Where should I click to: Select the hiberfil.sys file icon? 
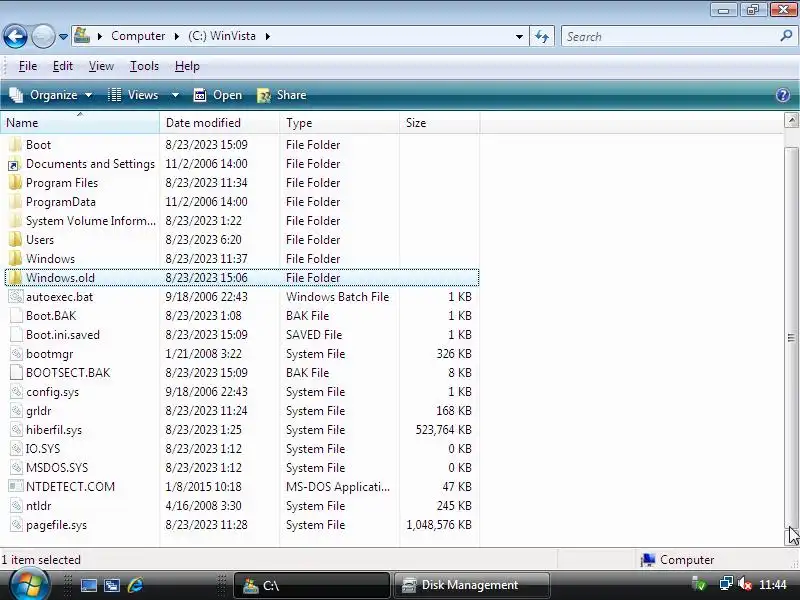[16, 430]
